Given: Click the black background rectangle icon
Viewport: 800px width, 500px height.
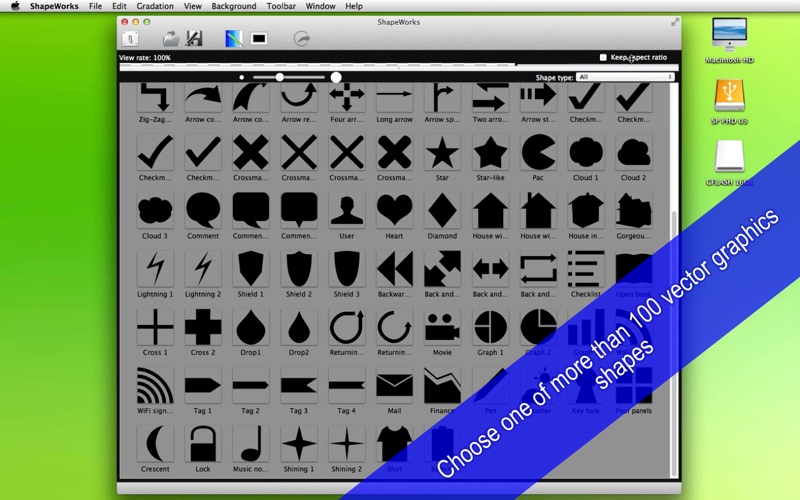Looking at the screenshot, I should [259, 39].
